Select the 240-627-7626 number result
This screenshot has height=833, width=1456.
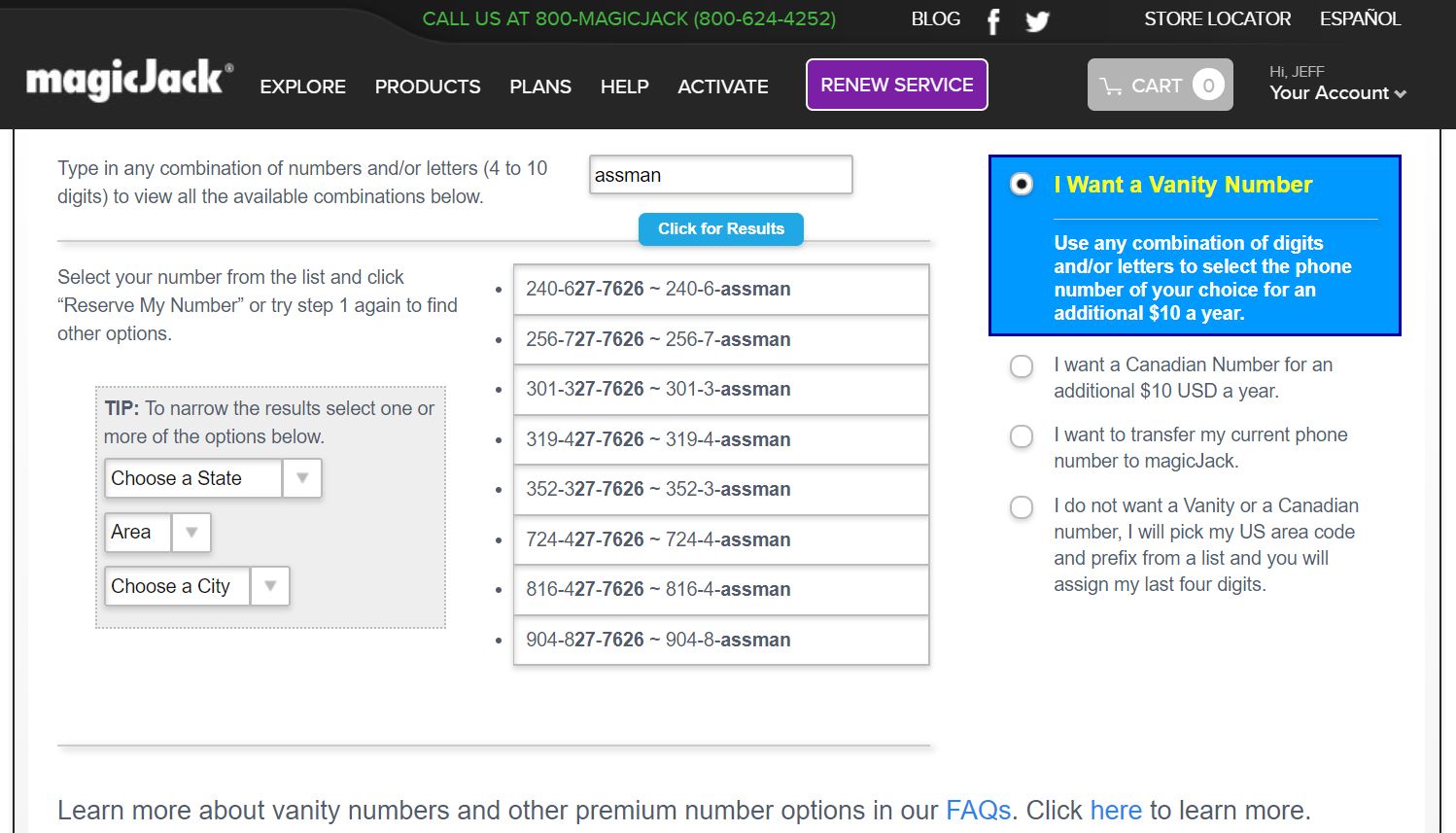pyautogui.click(x=720, y=290)
